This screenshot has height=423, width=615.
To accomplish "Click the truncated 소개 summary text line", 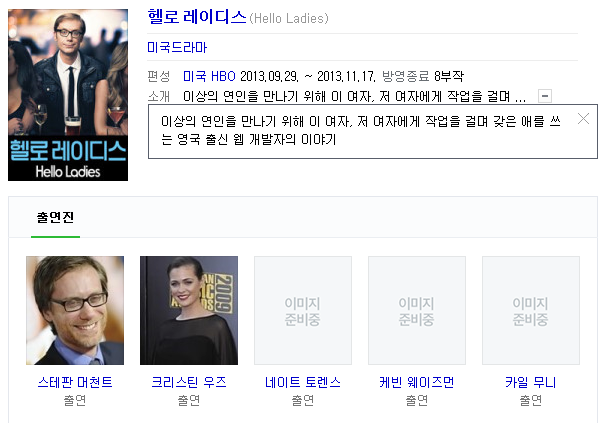I will (355, 96).
